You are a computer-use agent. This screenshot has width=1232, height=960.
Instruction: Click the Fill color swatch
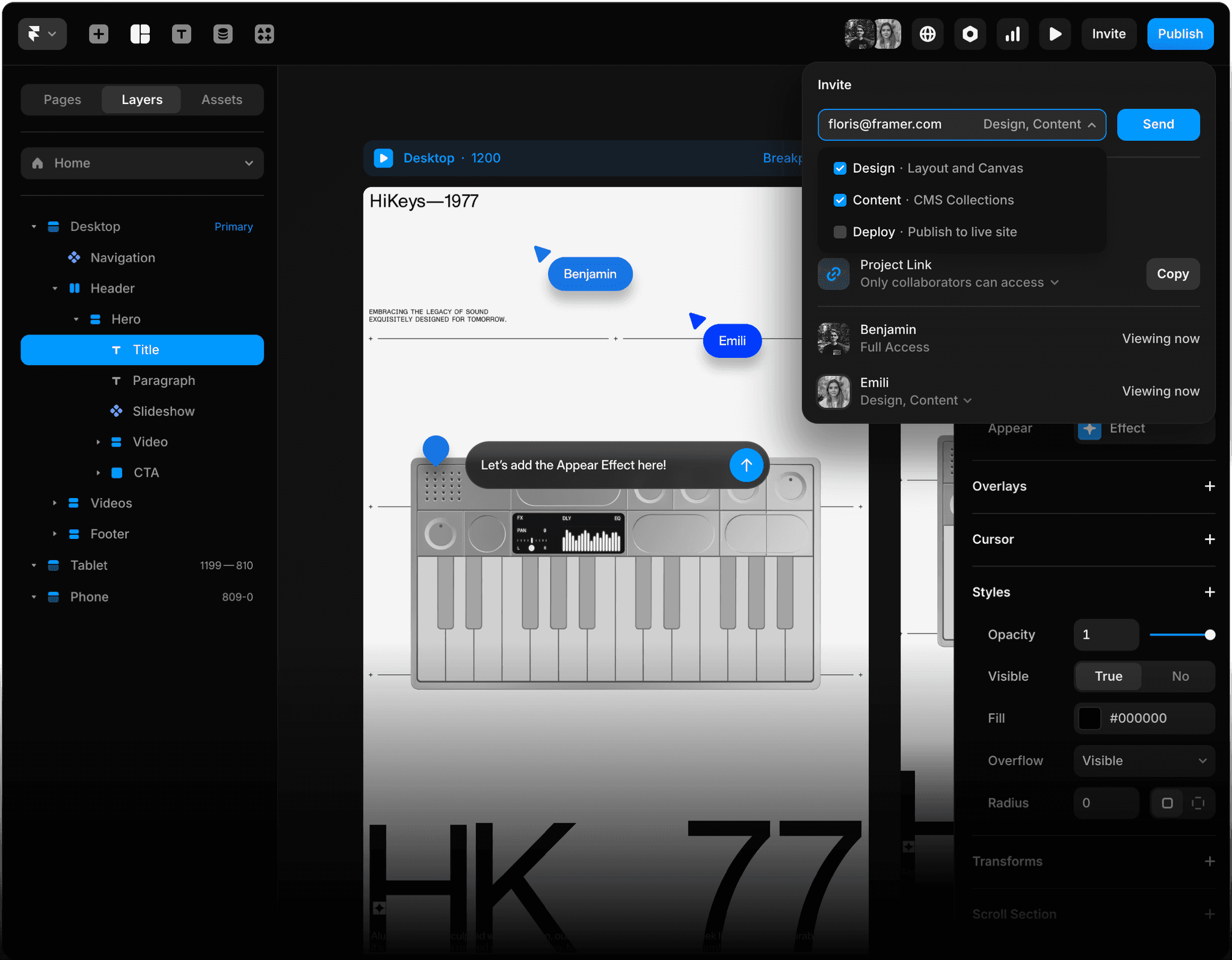pos(1089,718)
